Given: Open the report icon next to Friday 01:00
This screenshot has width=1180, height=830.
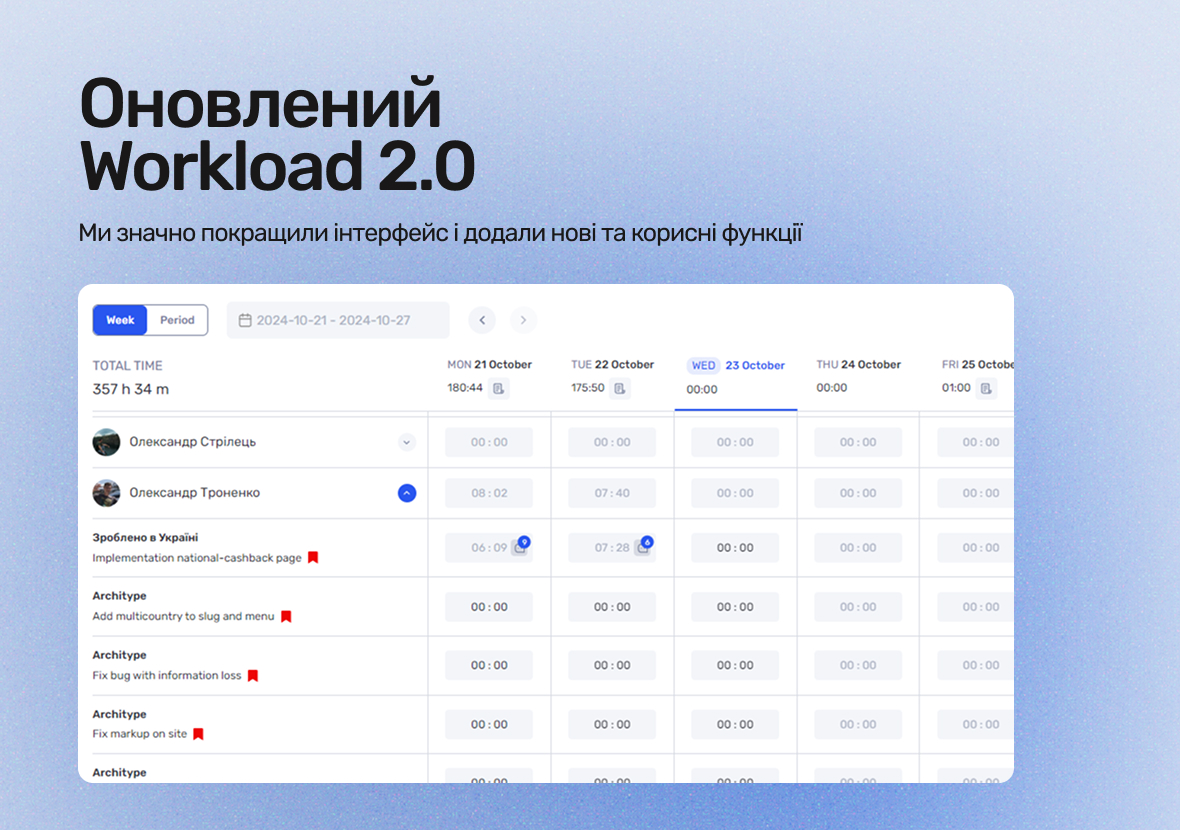Looking at the screenshot, I should tap(986, 388).
